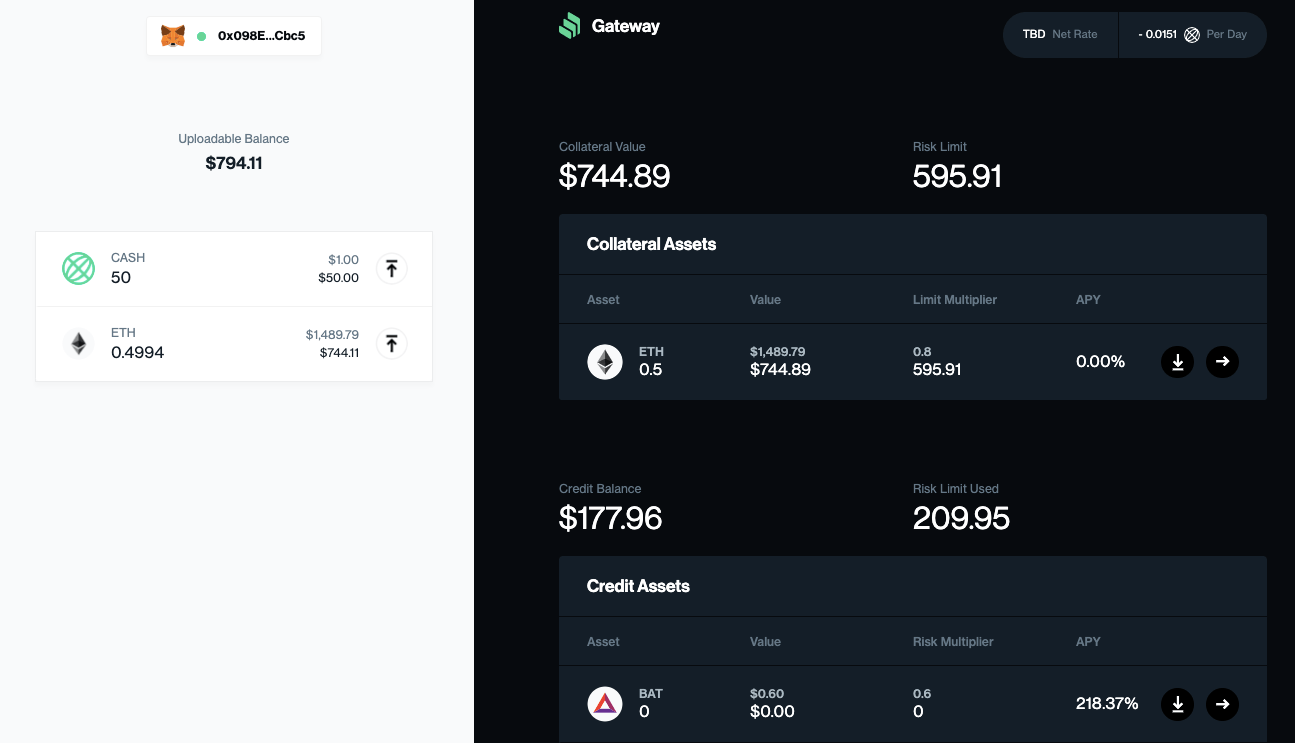This screenshot has height=743, width=1295.
Task: Click the $744.11 ETH wallet value
Action: pyautogui.click(x=339, y=353)
